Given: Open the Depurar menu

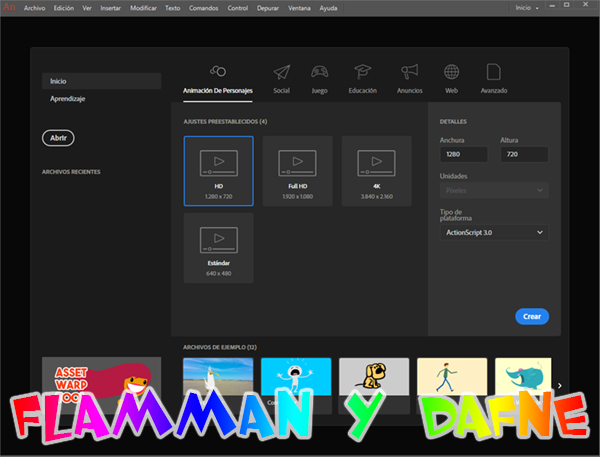Looking at the screenshot, I should point(267,8).
